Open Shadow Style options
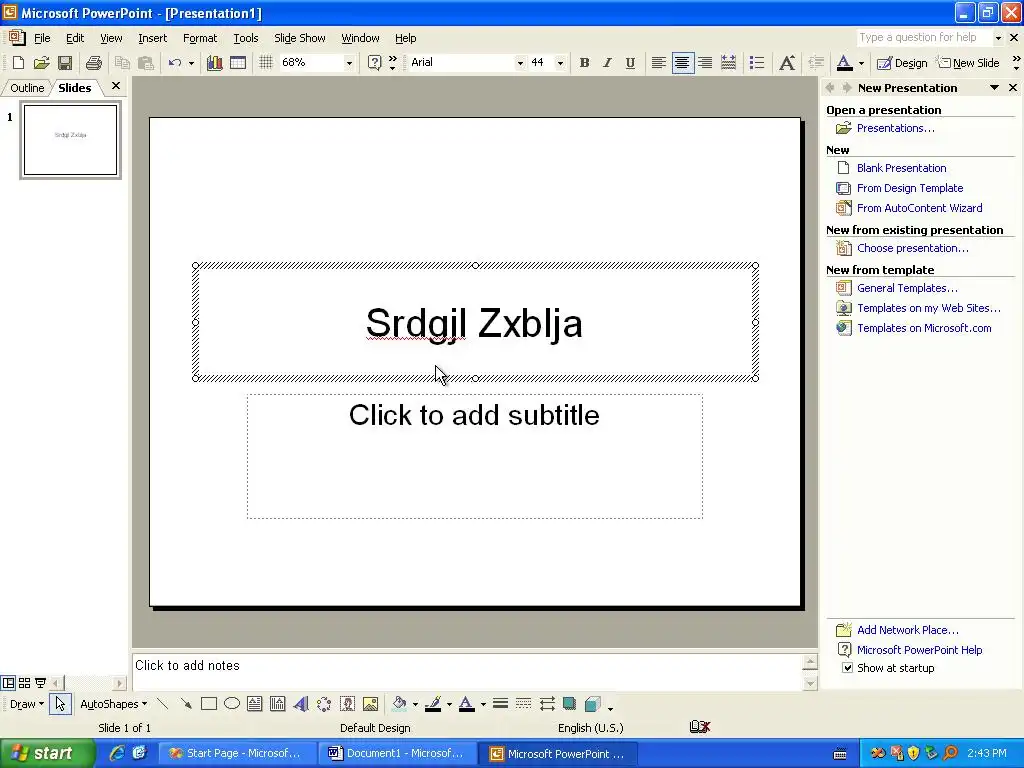 click(569, 704)
